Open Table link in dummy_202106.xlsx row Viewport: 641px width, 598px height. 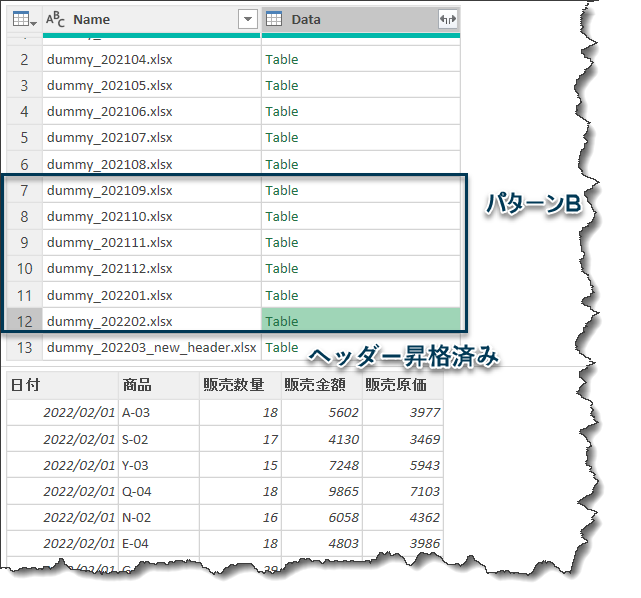click(x=282, y=112)
